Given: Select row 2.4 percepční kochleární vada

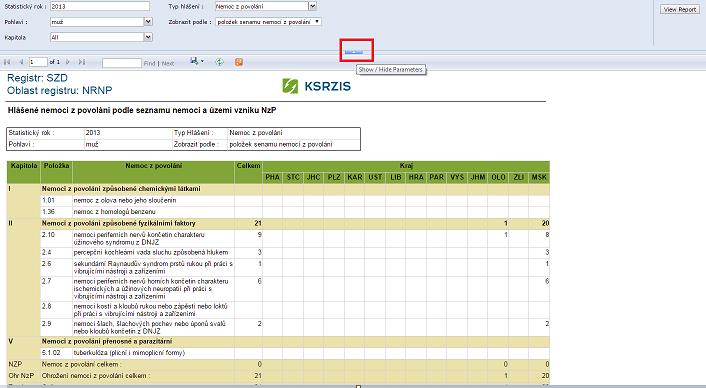Looking at the screenshot, I should [x=295, y=253].
